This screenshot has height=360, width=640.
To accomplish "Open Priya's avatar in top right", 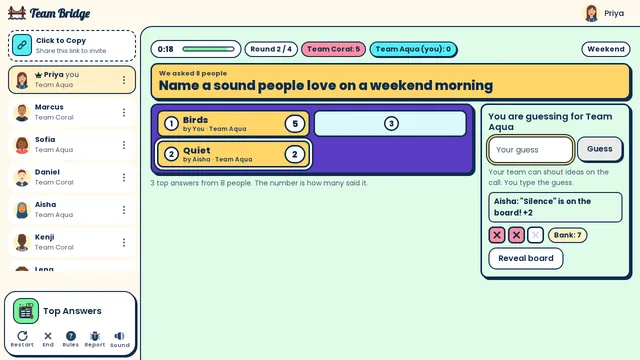I will [x=591, y=13].
